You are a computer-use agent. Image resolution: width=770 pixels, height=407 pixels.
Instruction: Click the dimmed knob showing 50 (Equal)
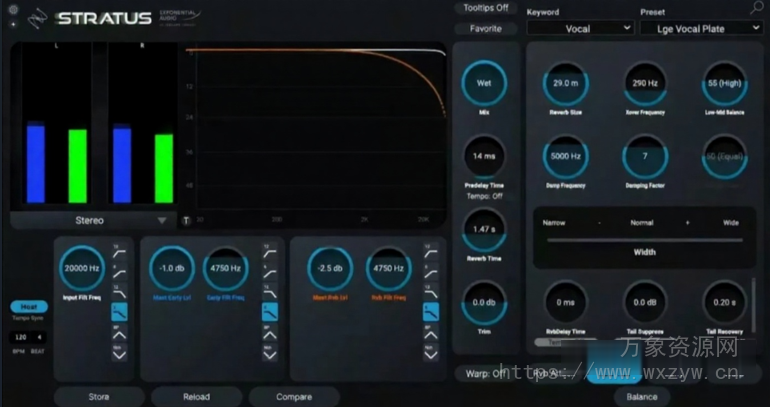tap(724, 157)
